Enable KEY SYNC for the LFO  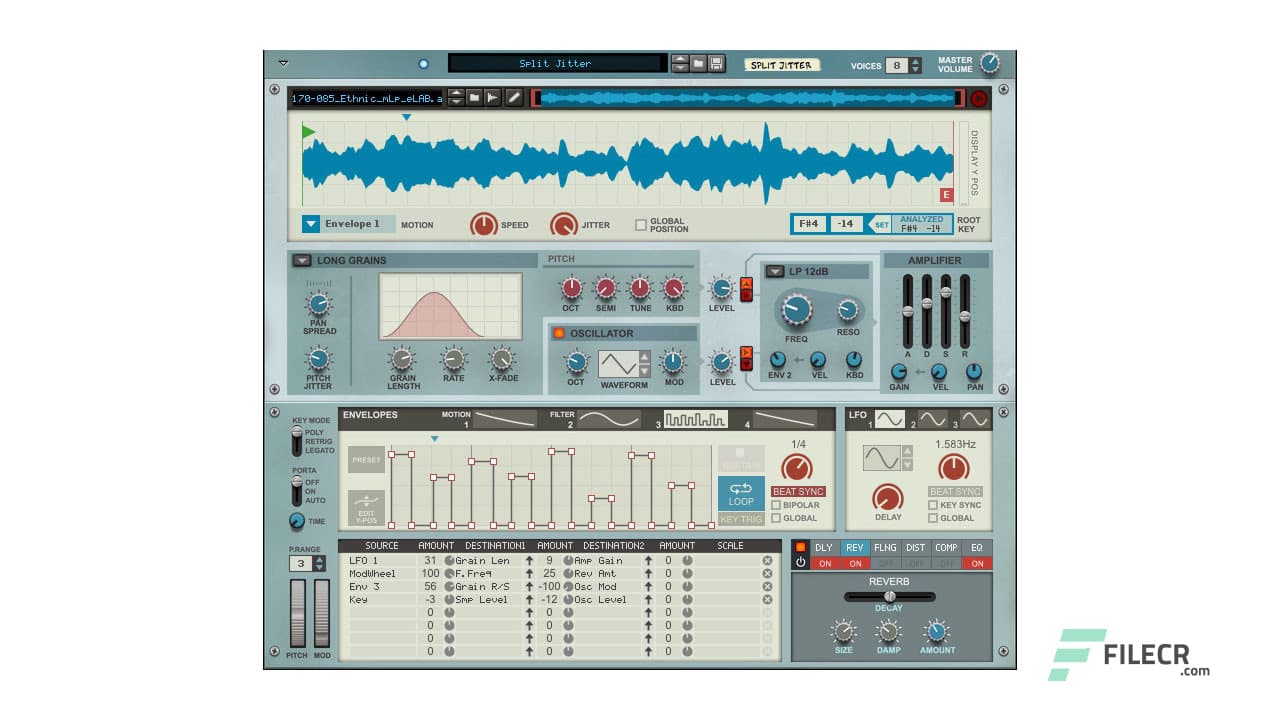click(x=933, y=505)
